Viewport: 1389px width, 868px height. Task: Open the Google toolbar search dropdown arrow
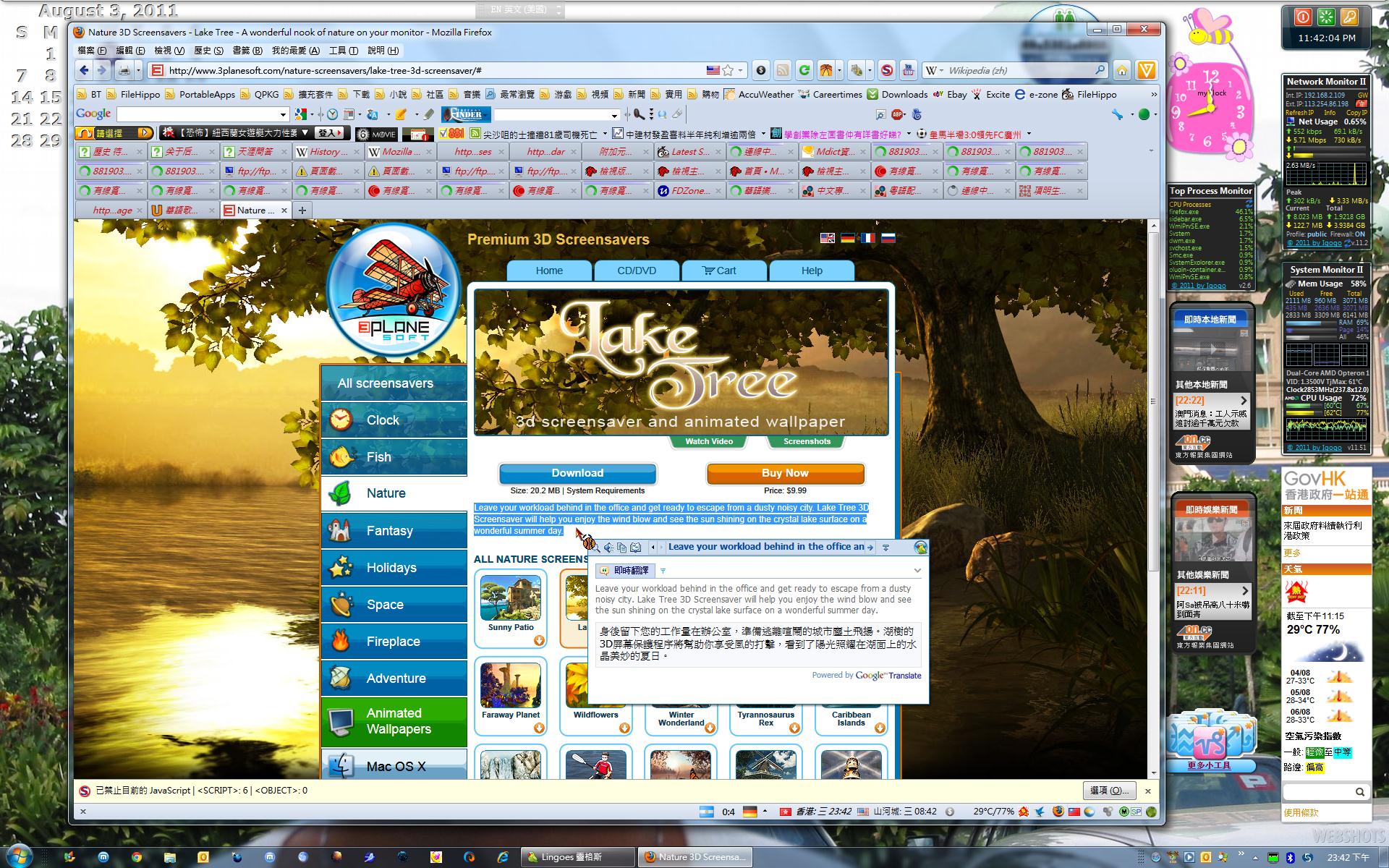click(x=283, y=114)
